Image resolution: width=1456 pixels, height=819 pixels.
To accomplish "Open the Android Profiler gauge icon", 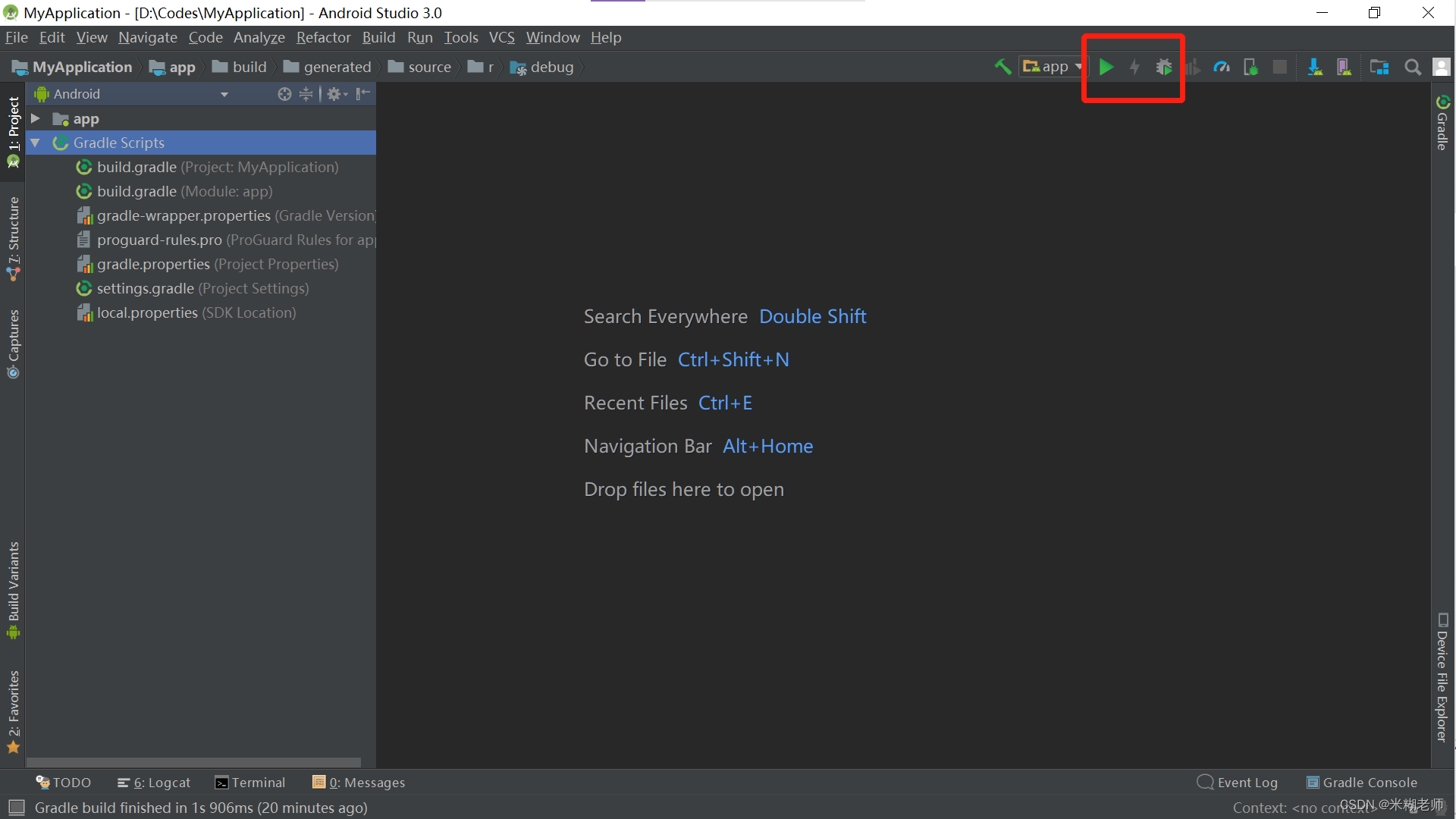I will click(x=1221, y=67).
